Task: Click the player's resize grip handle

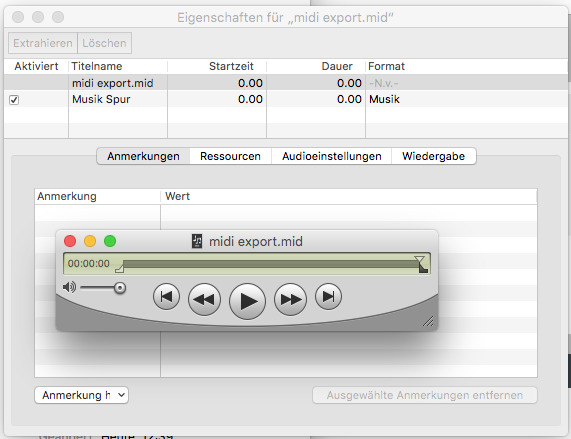Action: [428, 321]
